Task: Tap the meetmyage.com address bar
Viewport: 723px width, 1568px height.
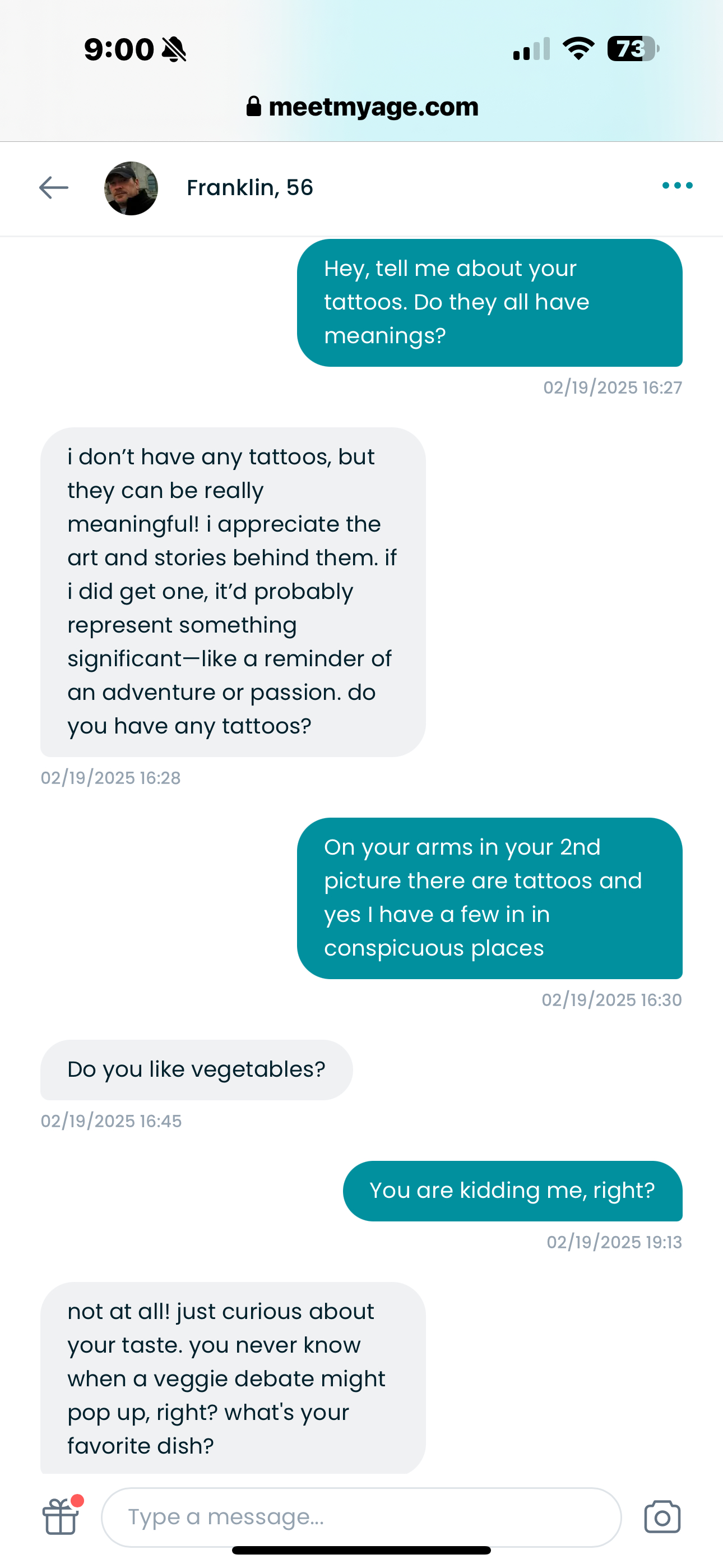Action: (x=373, y=107)
